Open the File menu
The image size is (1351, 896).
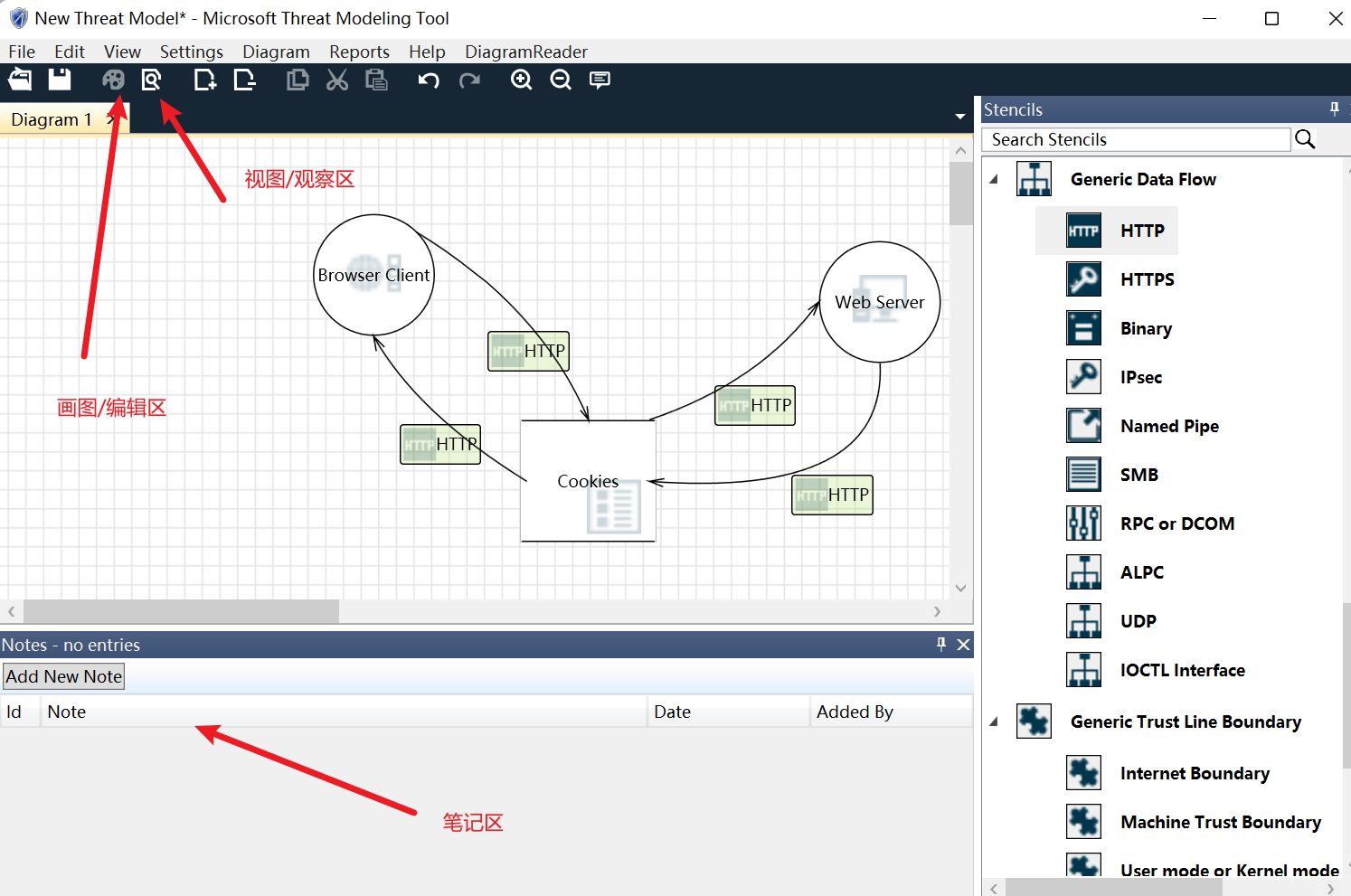[22, 52]
